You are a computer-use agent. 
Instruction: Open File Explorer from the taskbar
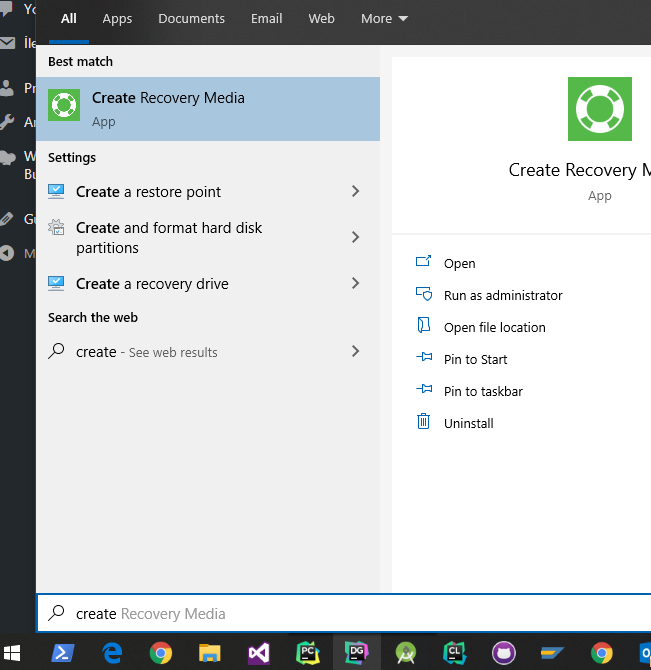(x=209, y=653)
